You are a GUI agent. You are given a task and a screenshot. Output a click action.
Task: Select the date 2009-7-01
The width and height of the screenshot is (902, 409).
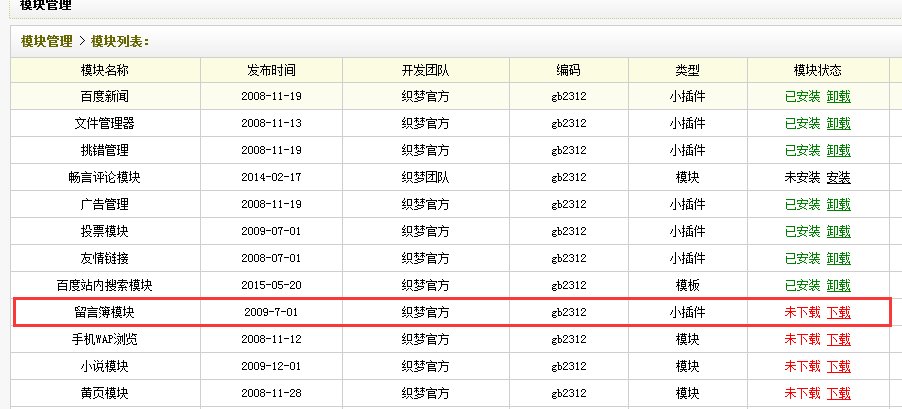pyautogui.click(x=271, y=312)
